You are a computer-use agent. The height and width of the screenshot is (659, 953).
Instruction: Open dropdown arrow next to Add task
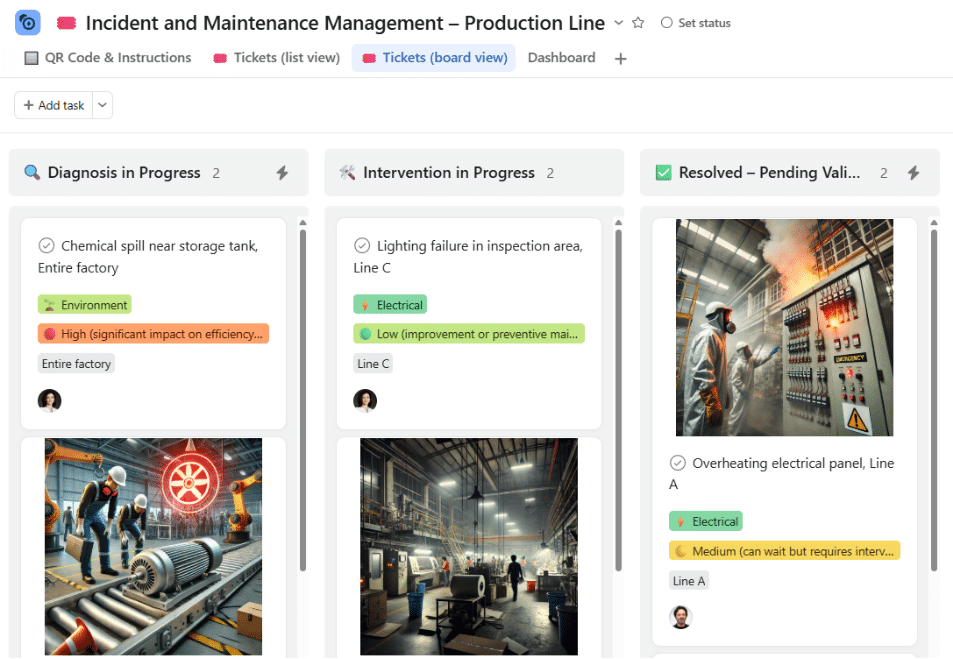[102, 105]
